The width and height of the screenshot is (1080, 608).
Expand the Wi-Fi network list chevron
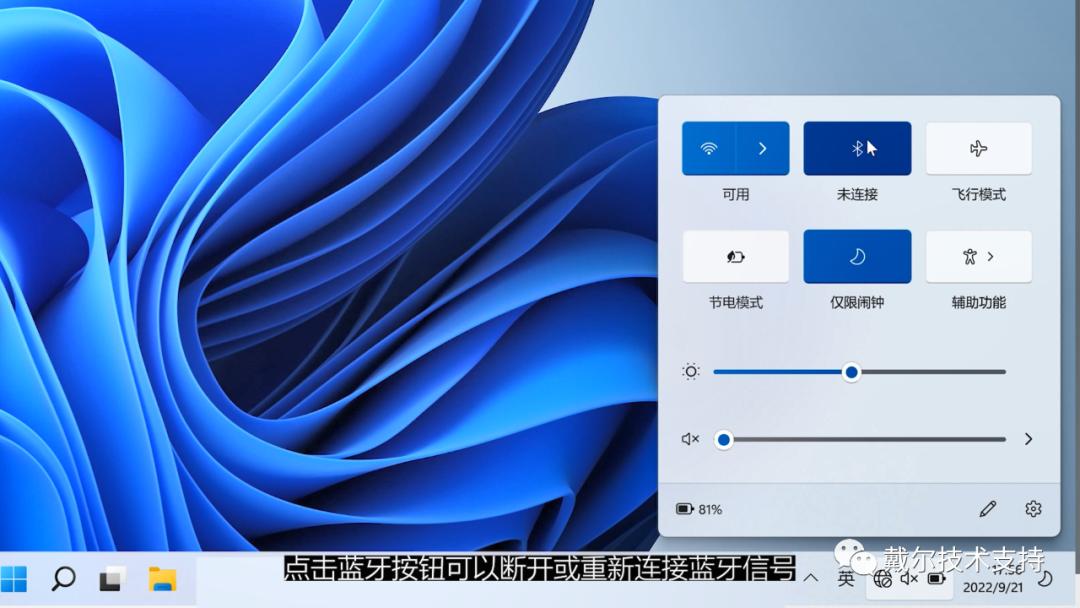pyautogui.click(x=763, y=147)
